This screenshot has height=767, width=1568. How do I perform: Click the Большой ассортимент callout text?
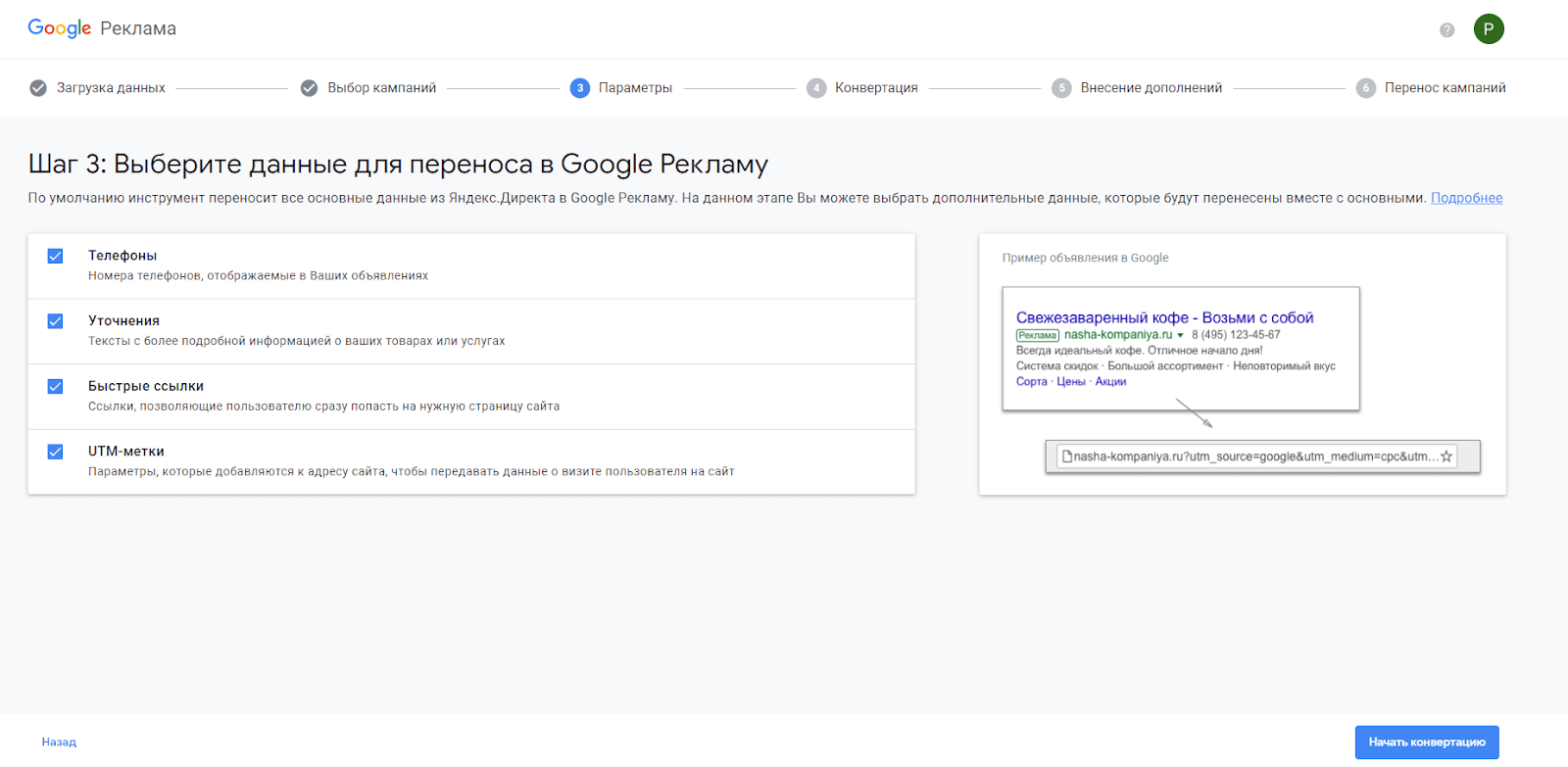(x=1165, y=366)
